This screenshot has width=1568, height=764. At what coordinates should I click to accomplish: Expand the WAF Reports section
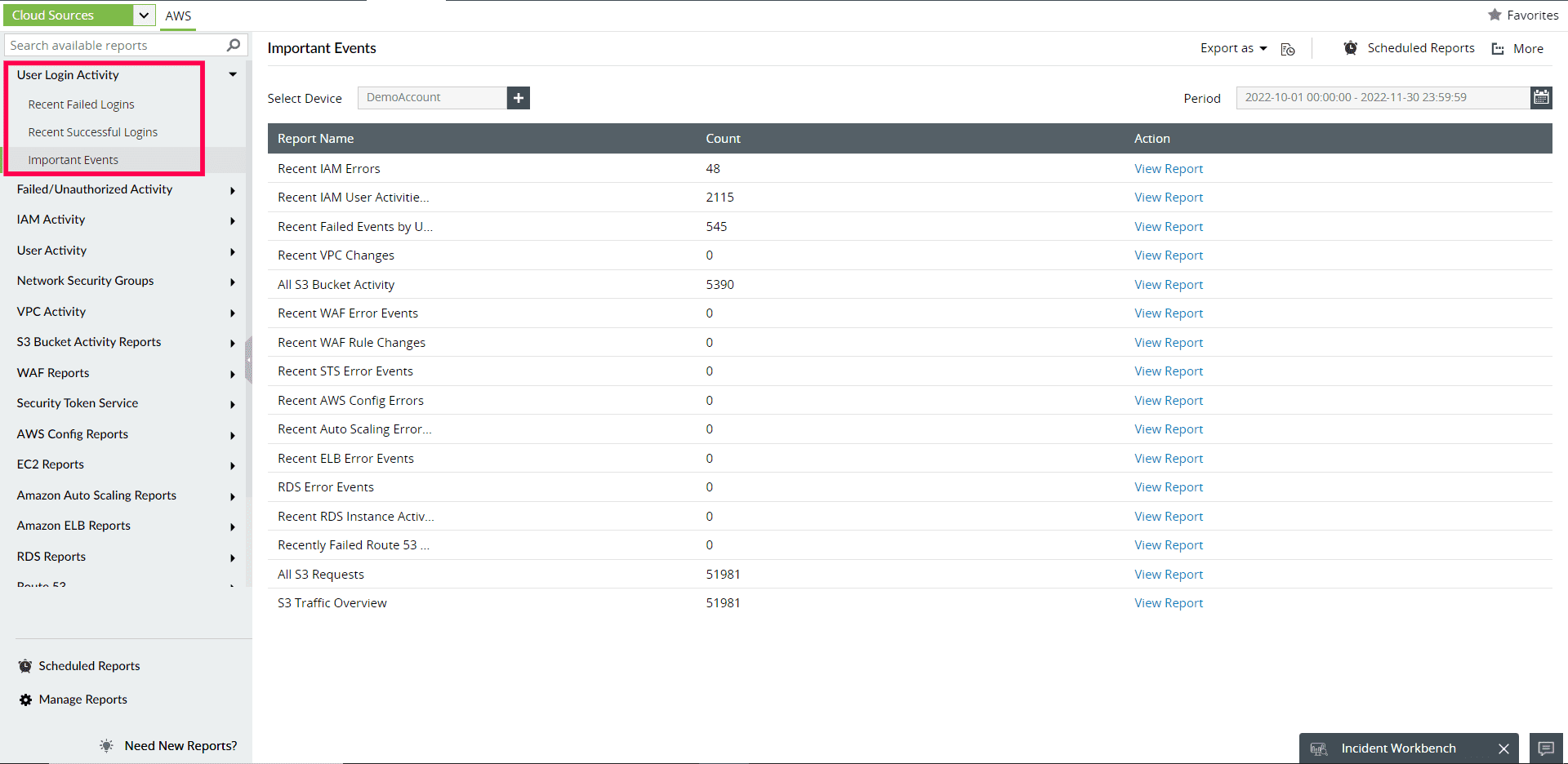pyautogui.click(x=232, y=374)
